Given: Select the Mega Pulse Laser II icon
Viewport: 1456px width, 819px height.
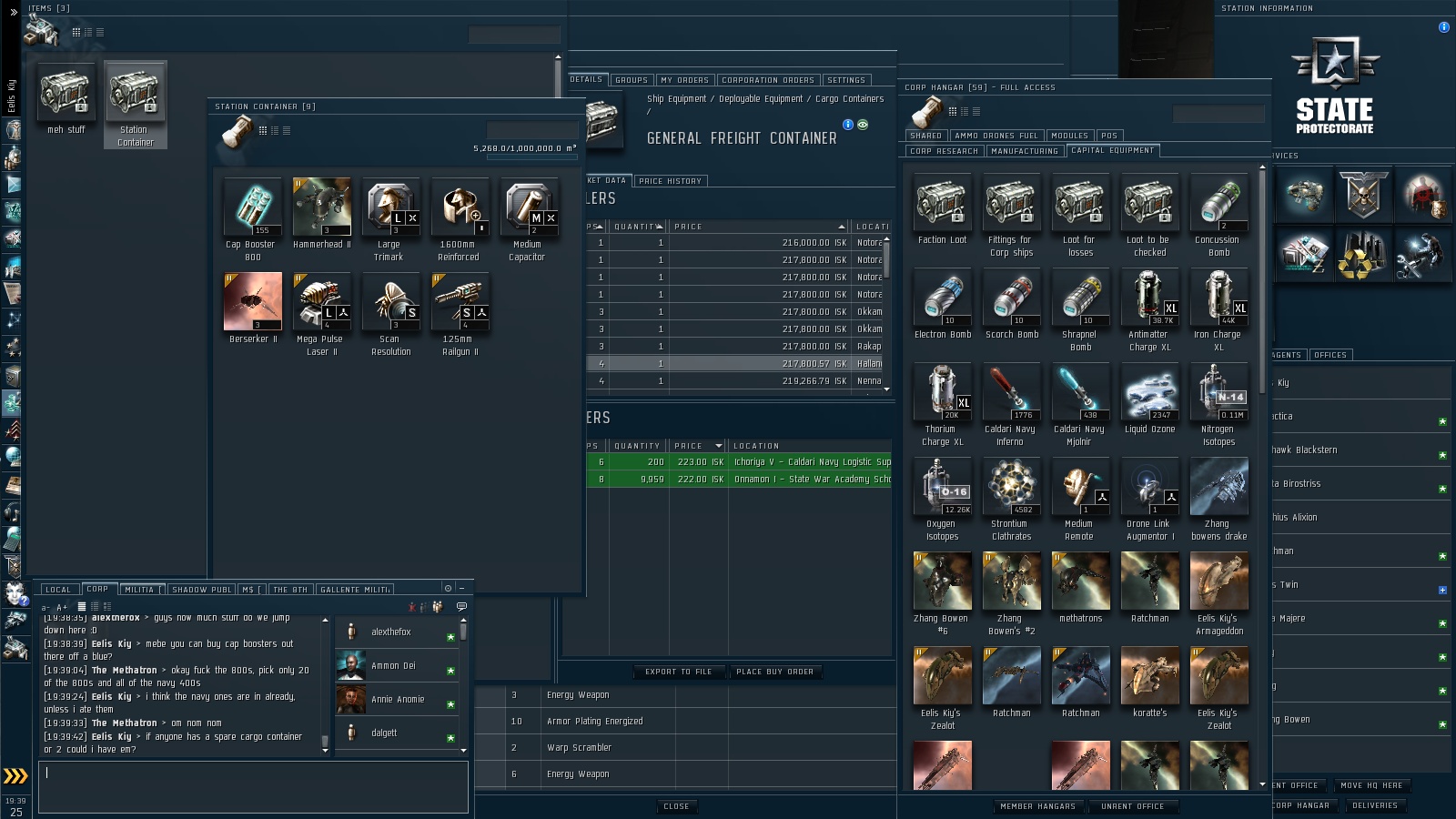Looking at the screenshot, I should tap(321, 301).
